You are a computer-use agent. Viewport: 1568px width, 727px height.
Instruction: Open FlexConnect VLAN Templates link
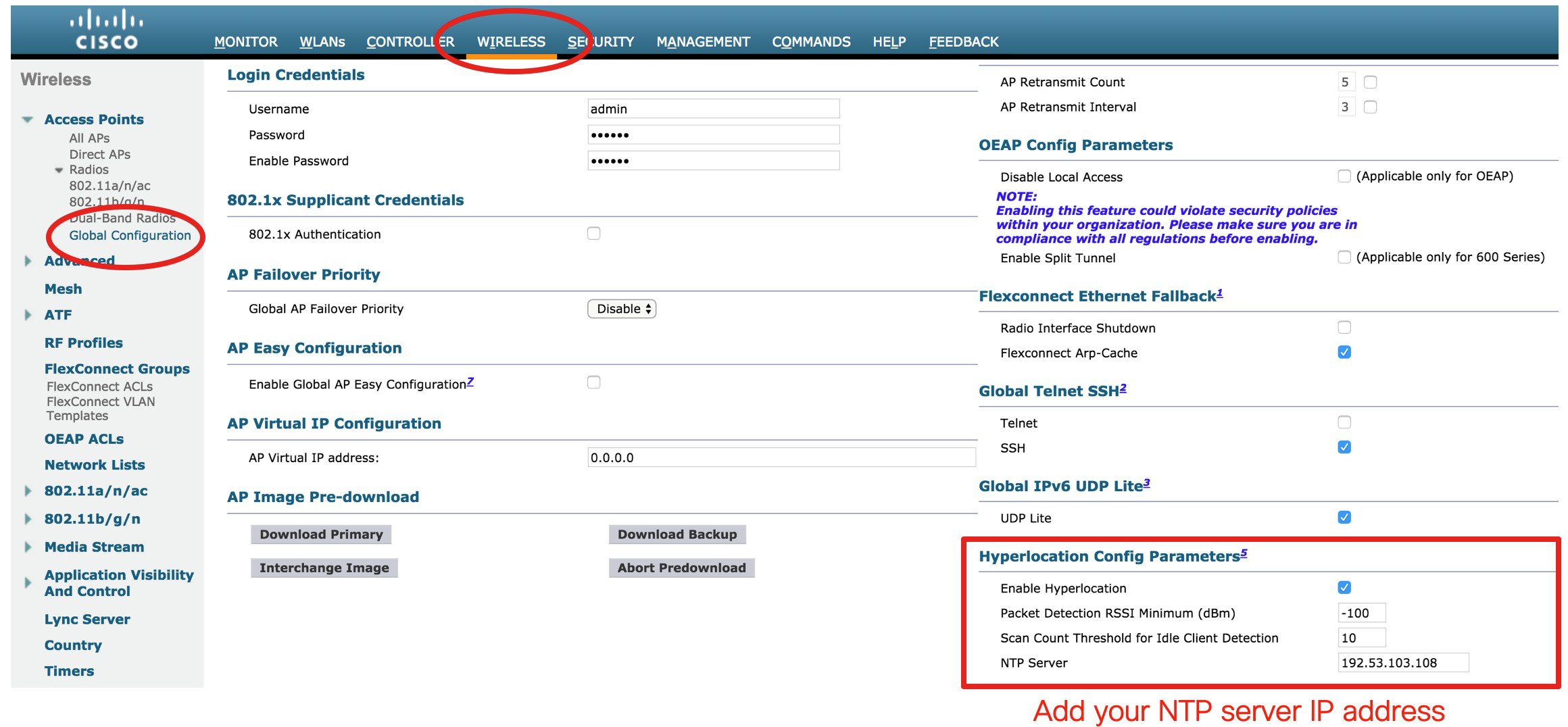pos(101,408)
